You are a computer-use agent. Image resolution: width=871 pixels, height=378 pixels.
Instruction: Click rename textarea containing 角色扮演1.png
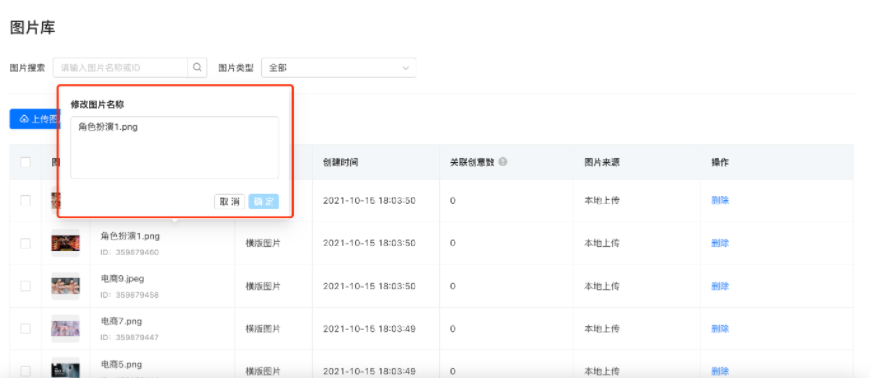point(174,147)
